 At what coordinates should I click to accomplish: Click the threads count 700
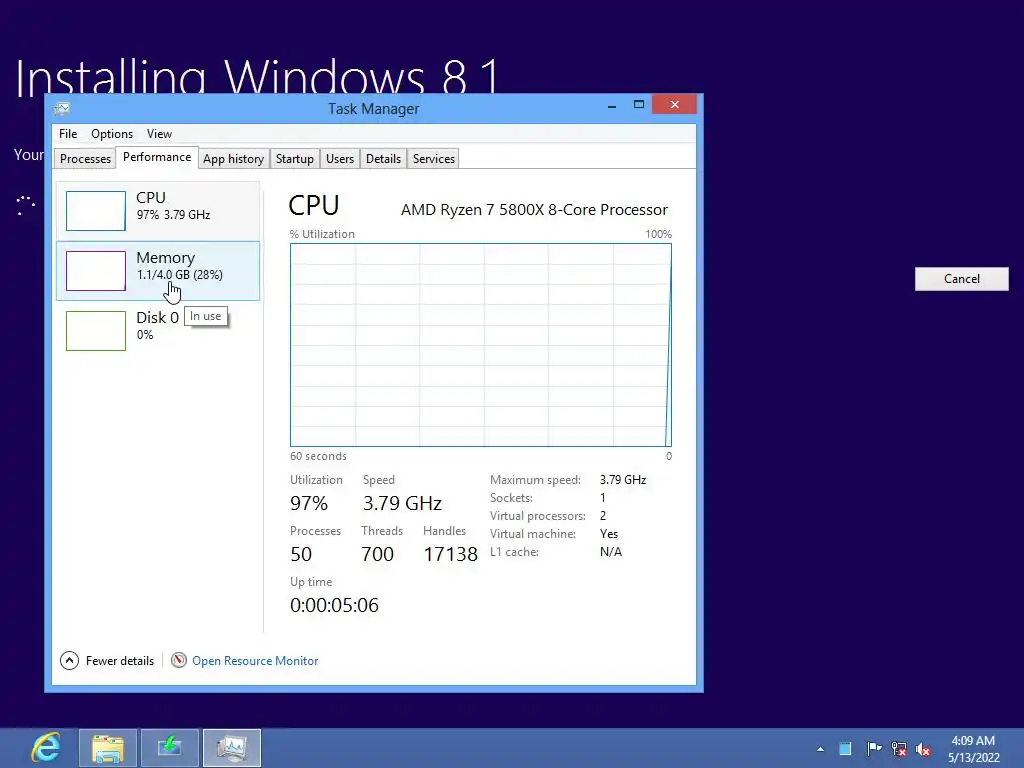pyautogui.click(x=377, y=554)
